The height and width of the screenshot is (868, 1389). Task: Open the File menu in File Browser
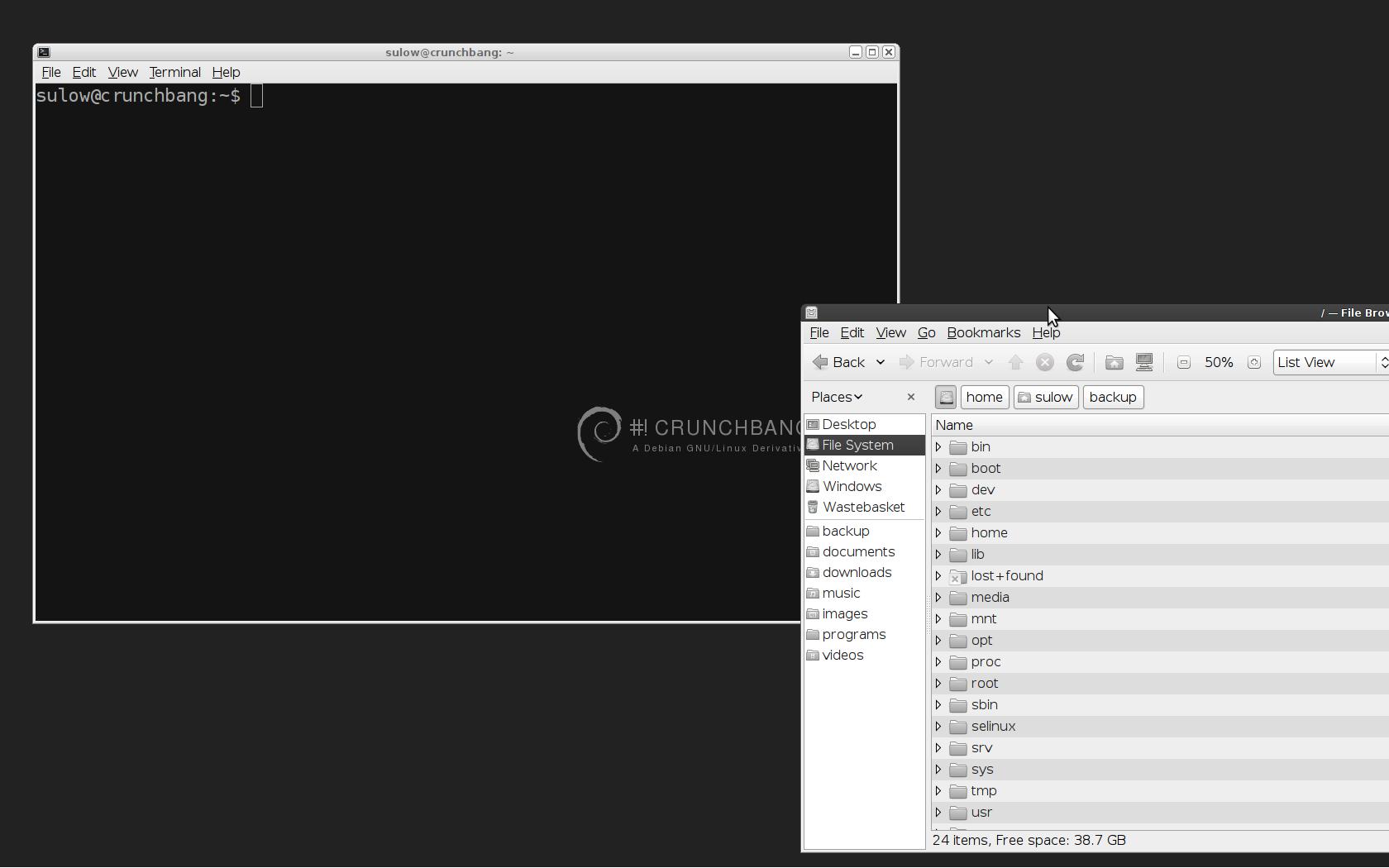[819, 332]
